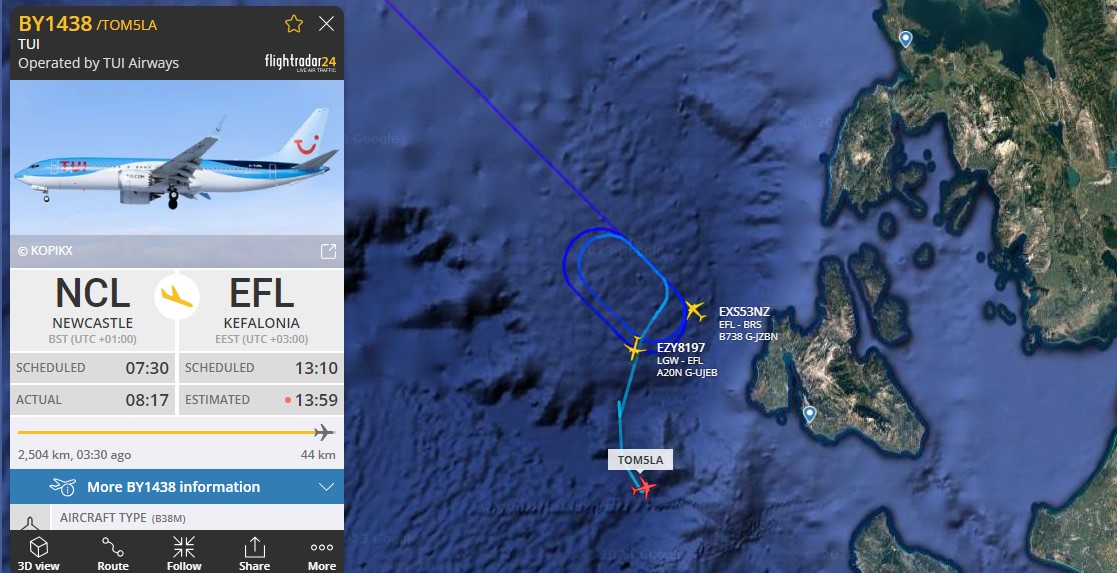1117x573 pixels.
Task: Show the flight Route
Action: click(113, 553)
